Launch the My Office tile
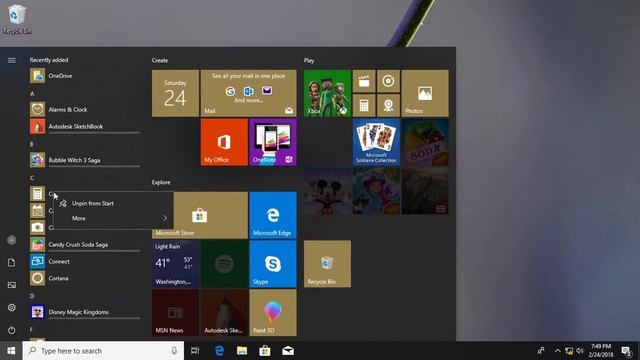Screen dimensions: 640x360 tap(224, 142)
